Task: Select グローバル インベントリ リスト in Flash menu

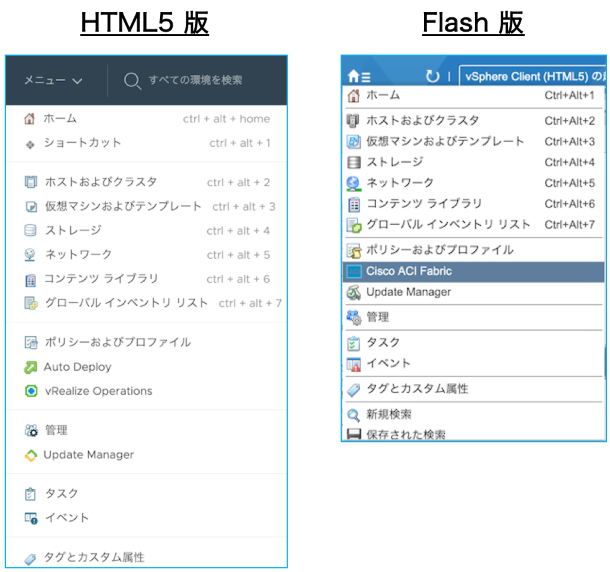Action: click(473, 225)
